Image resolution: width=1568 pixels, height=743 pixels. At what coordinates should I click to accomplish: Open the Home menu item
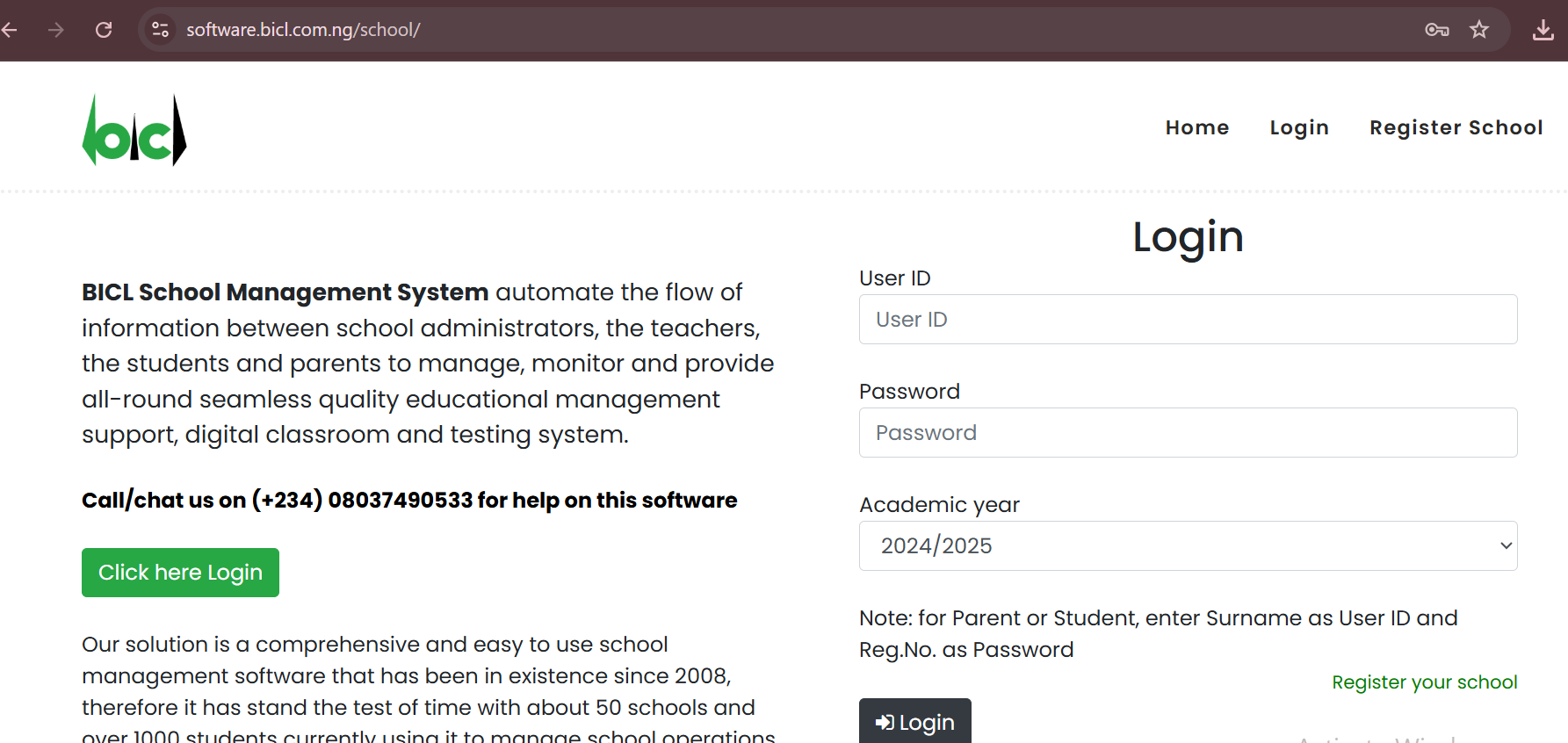click(x=1197, y=127)
